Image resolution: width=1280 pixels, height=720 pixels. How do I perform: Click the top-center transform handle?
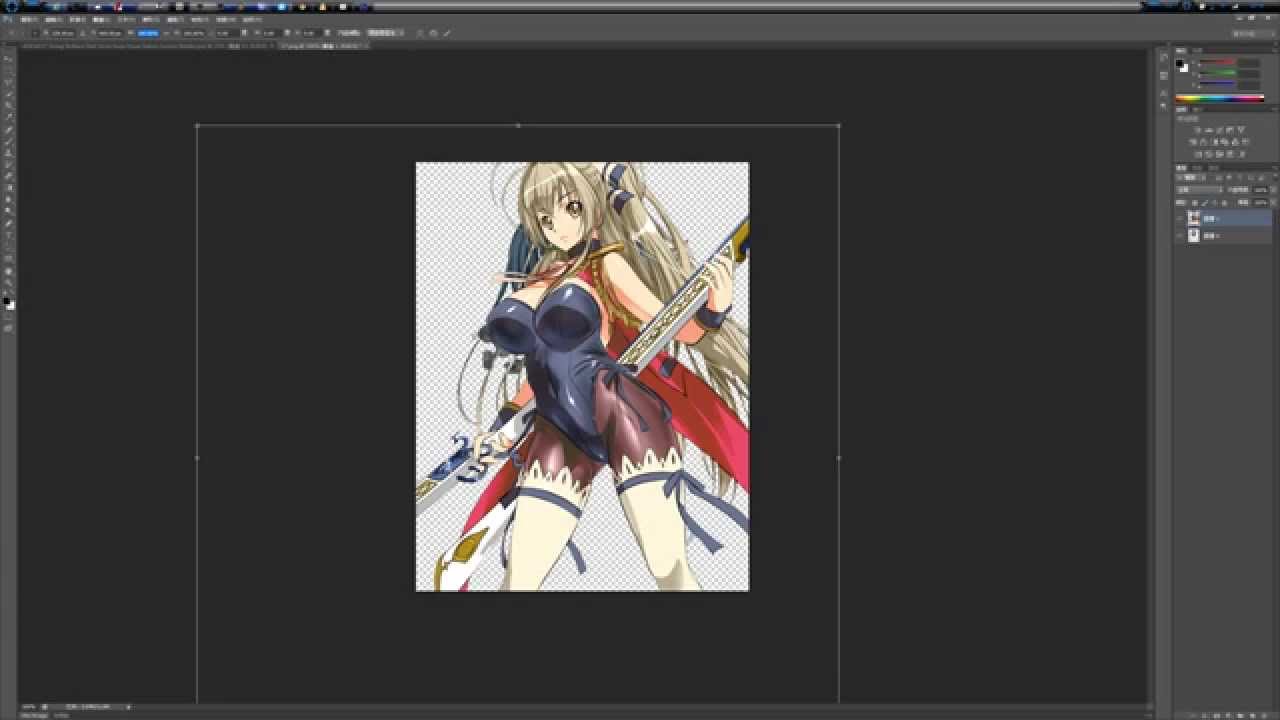518,125
